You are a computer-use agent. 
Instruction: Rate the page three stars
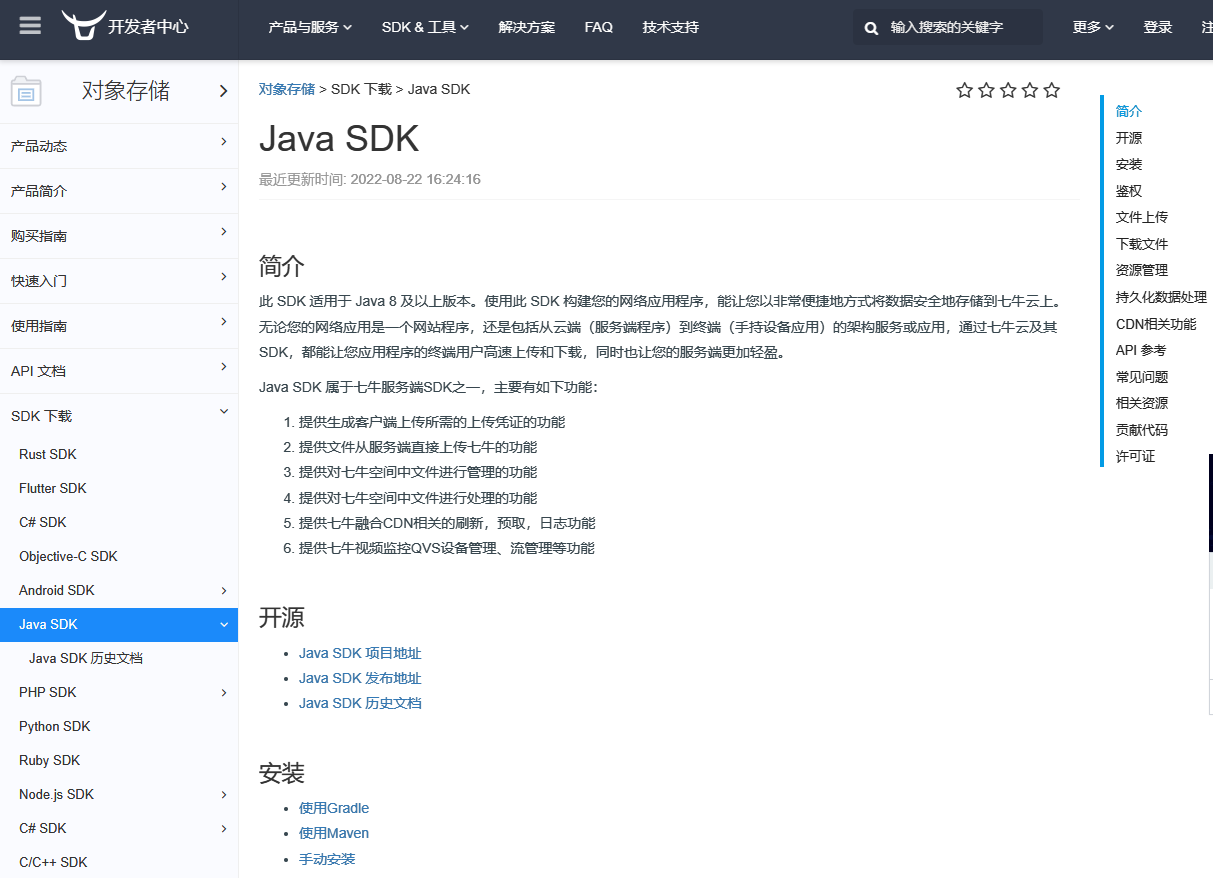[x=1008, y=91]
